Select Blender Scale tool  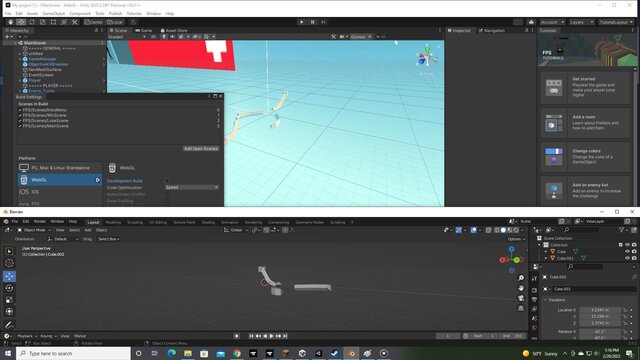click(9, 300)
